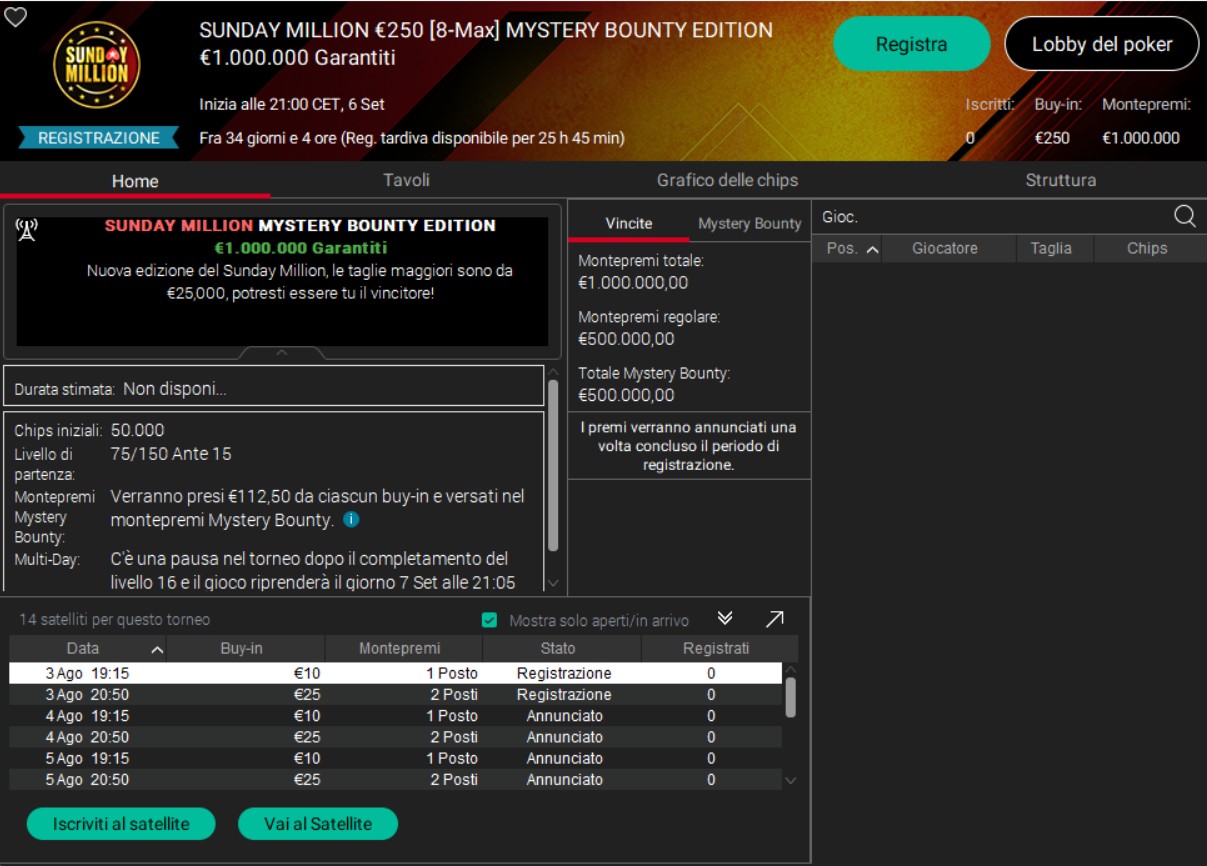Select the Mystery Bounty tab
Viewport: 1207px width, 866px height.
tap(750, 223)
